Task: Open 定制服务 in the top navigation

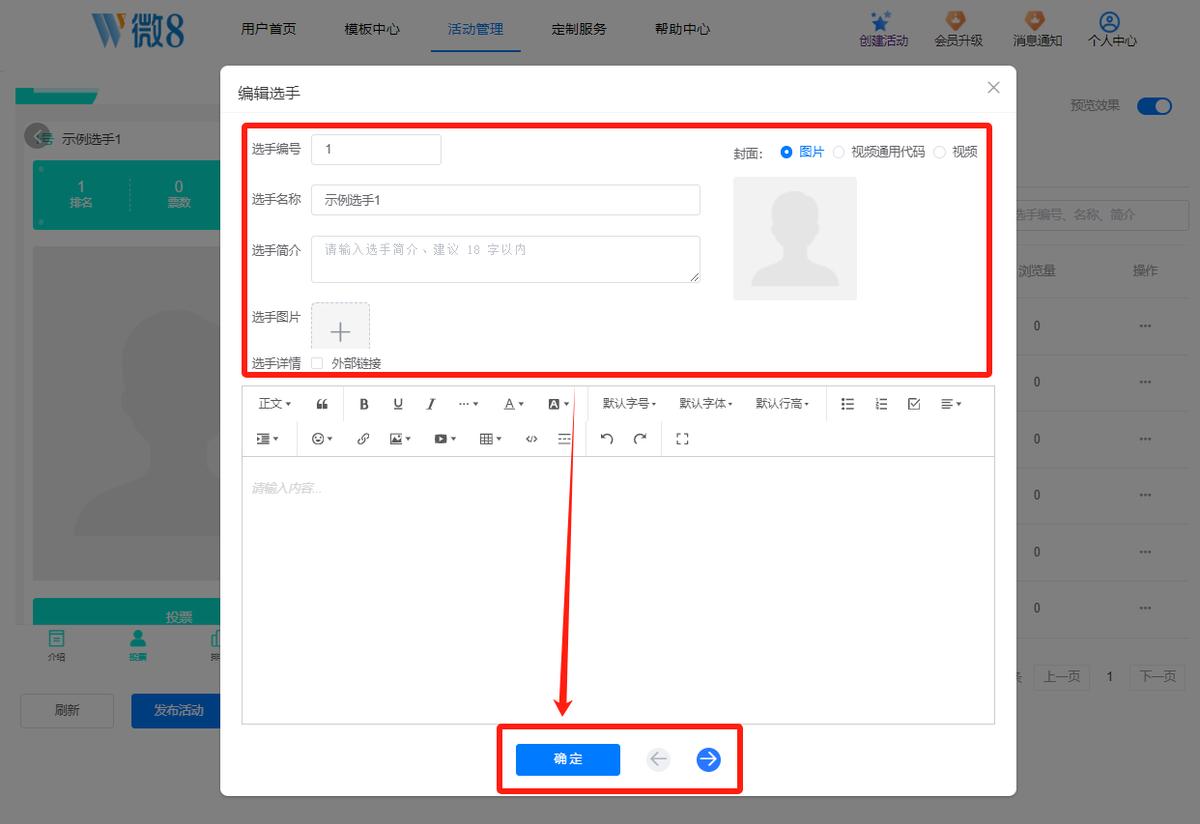Action: click(x=579, y=29)
